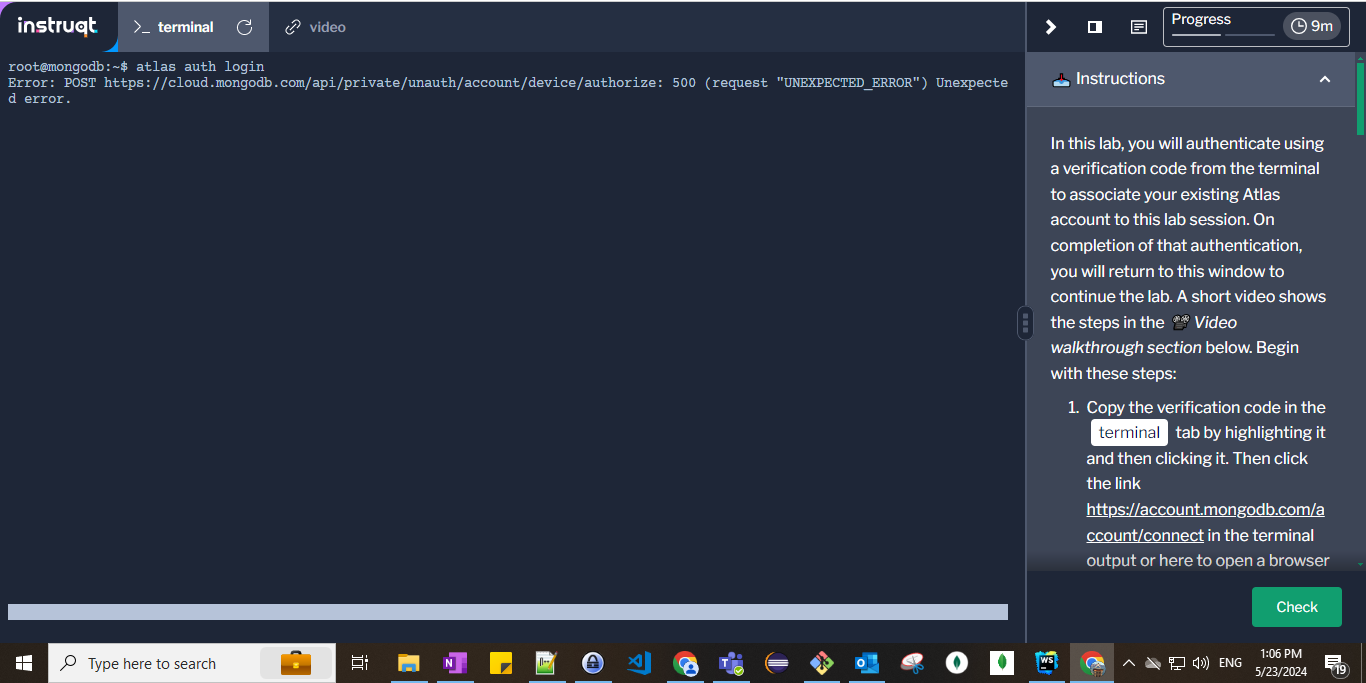Launch WebStorm from the taskbar
The height and width of the screenshot is (683, 1366).
pos(1047,663)
